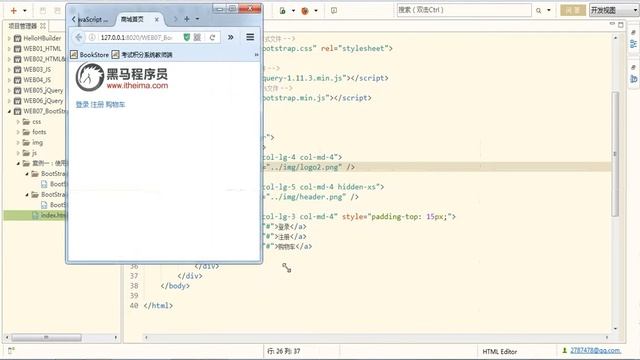Viewport: 640px width, 360px height.
Task: Click the 黑马程序员 logo image
Action: pos(122,77)
